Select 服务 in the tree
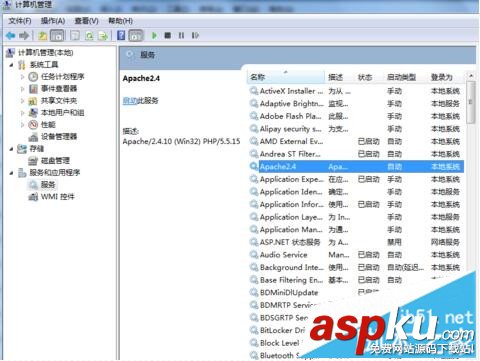Image resolution: width=480 pixels, height=361 pixels. [48, 185]
